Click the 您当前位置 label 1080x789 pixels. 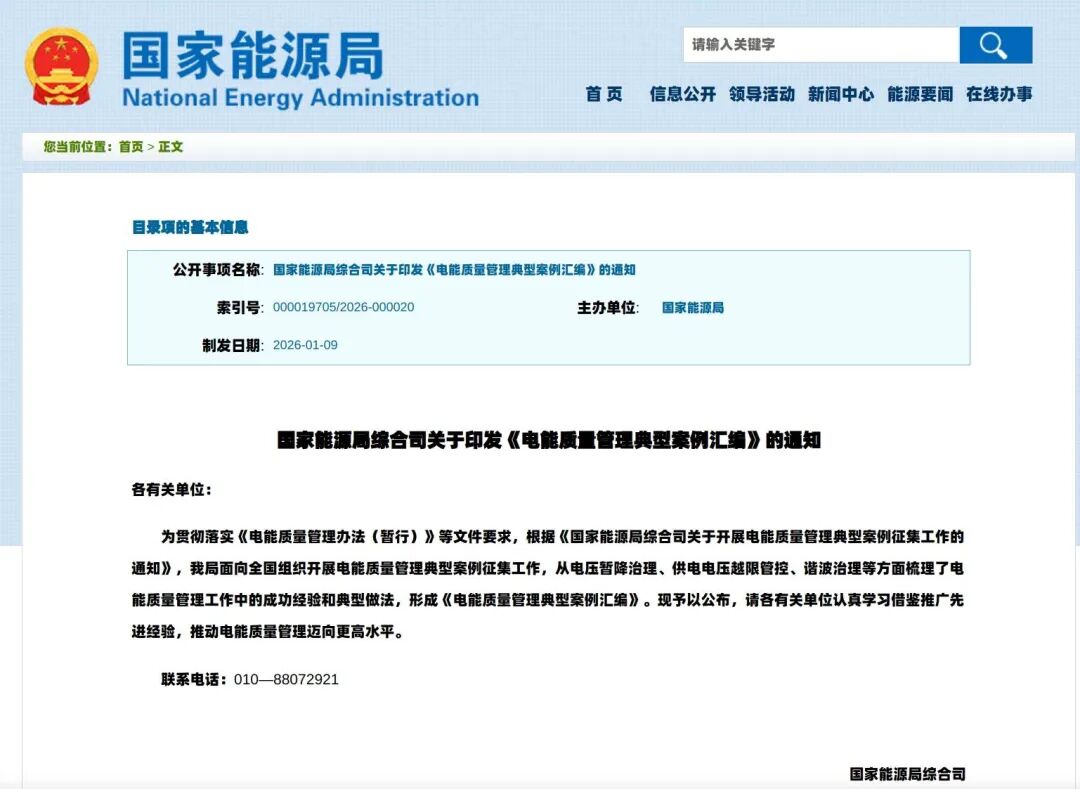78,147
